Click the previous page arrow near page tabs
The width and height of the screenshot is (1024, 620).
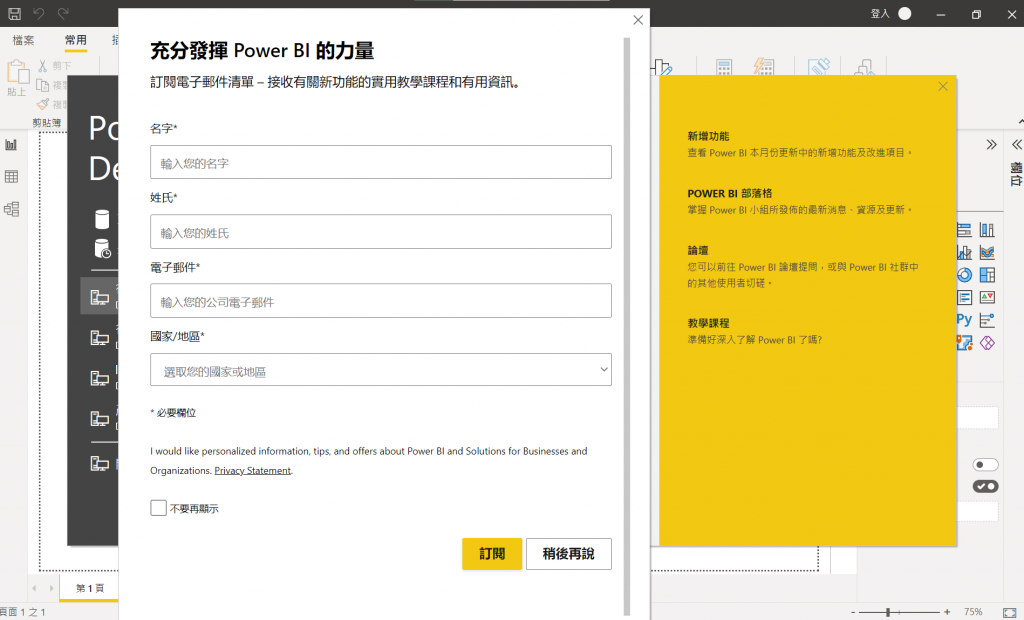[x=35, y=588]
